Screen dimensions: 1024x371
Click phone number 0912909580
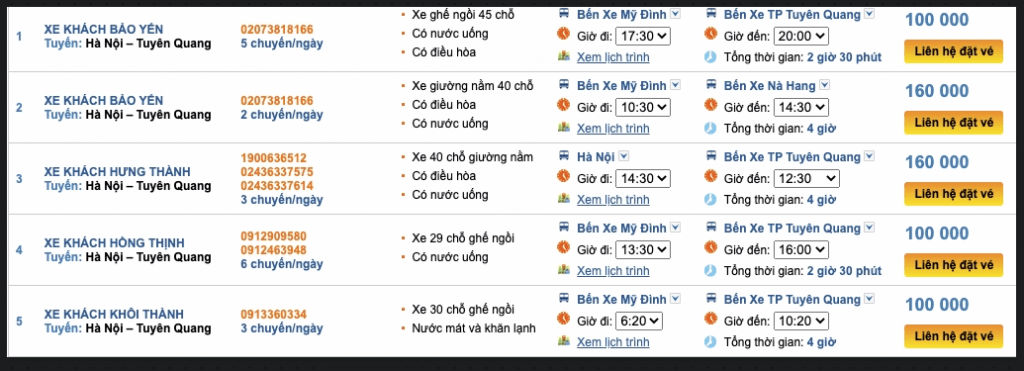pos(274,236)
